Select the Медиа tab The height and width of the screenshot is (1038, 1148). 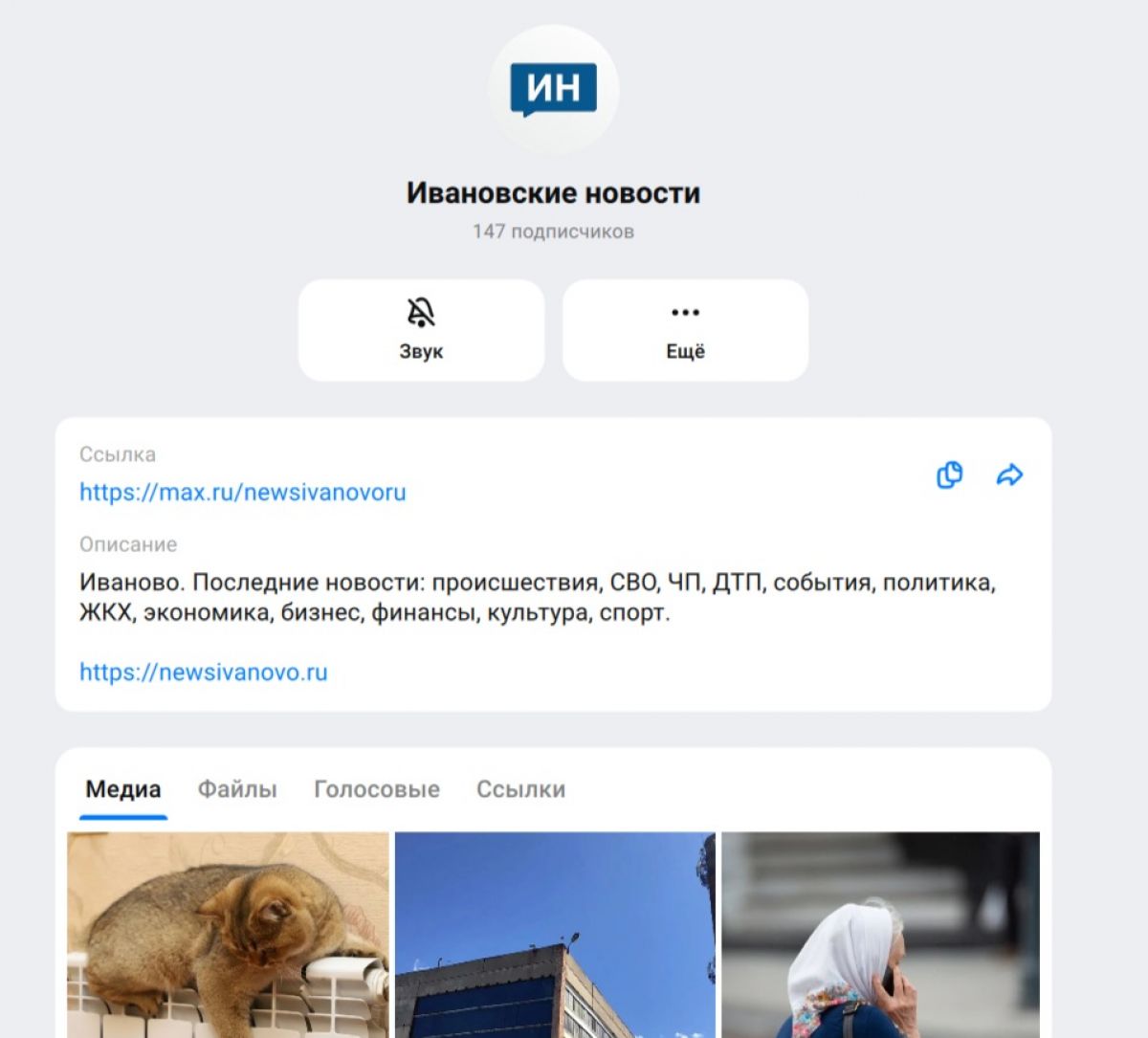(123, 789)
